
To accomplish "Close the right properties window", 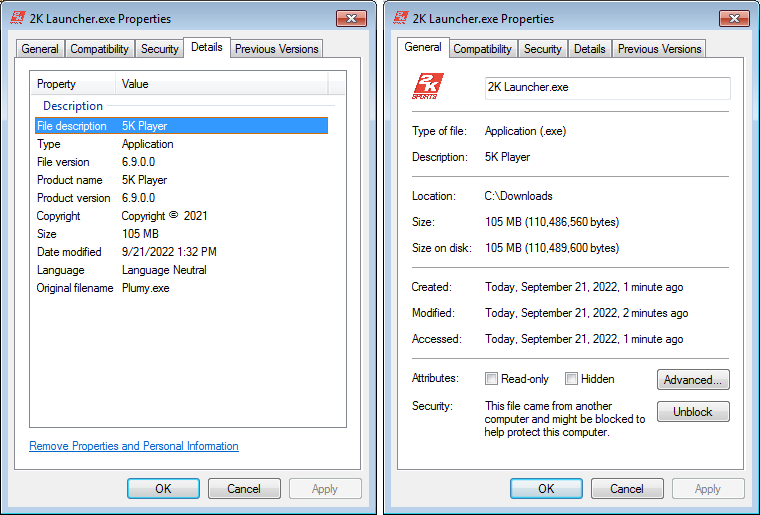I will [734, 18].
